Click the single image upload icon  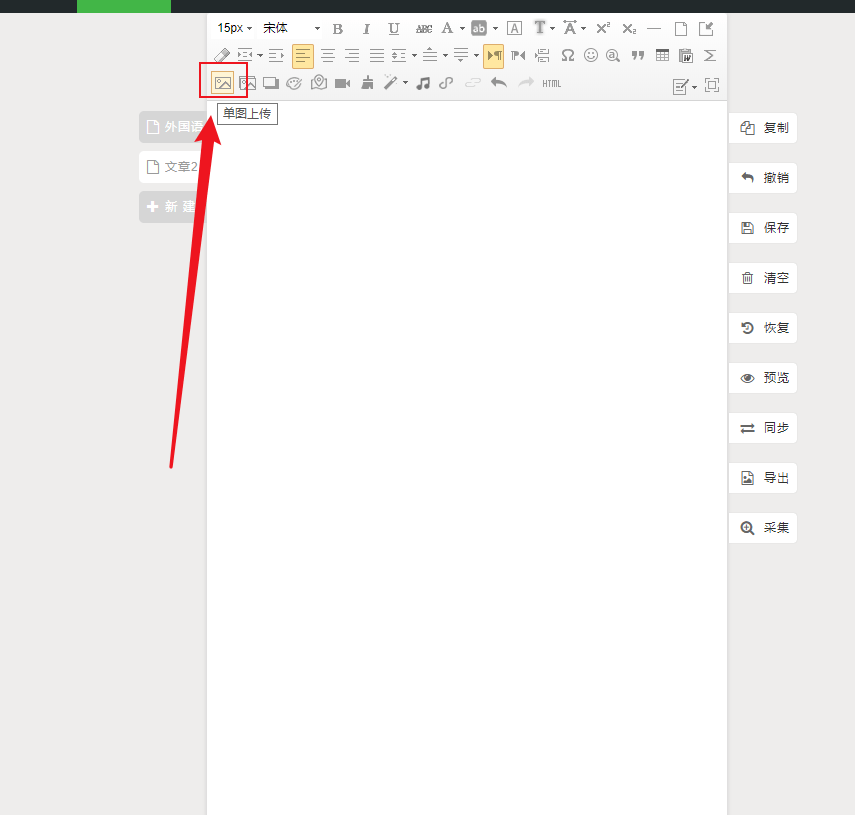click(x=223, y=83)
